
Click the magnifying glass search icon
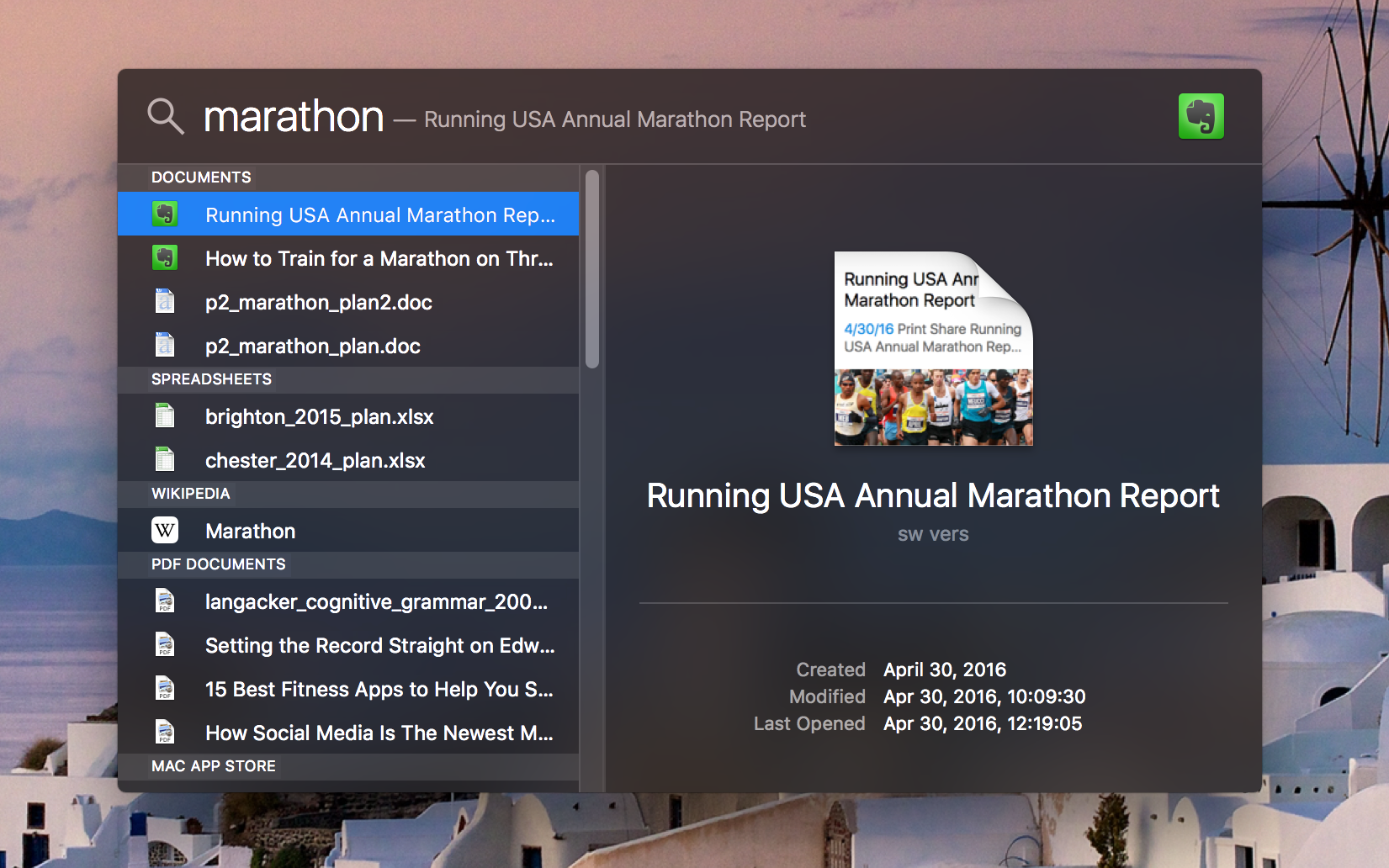[x=165, y=116]
